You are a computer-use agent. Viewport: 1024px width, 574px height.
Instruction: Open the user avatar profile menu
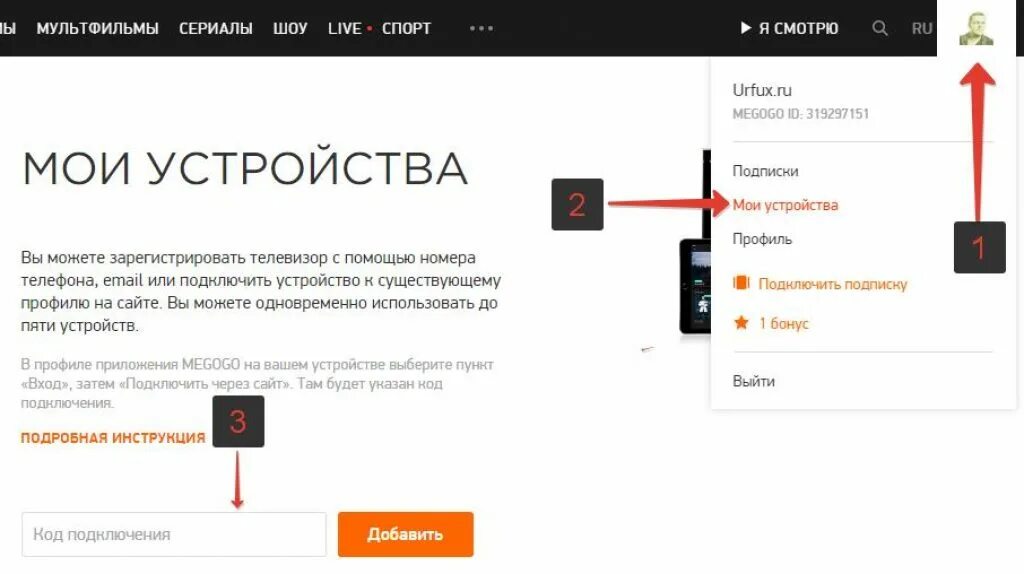click(x=976, y=28)
